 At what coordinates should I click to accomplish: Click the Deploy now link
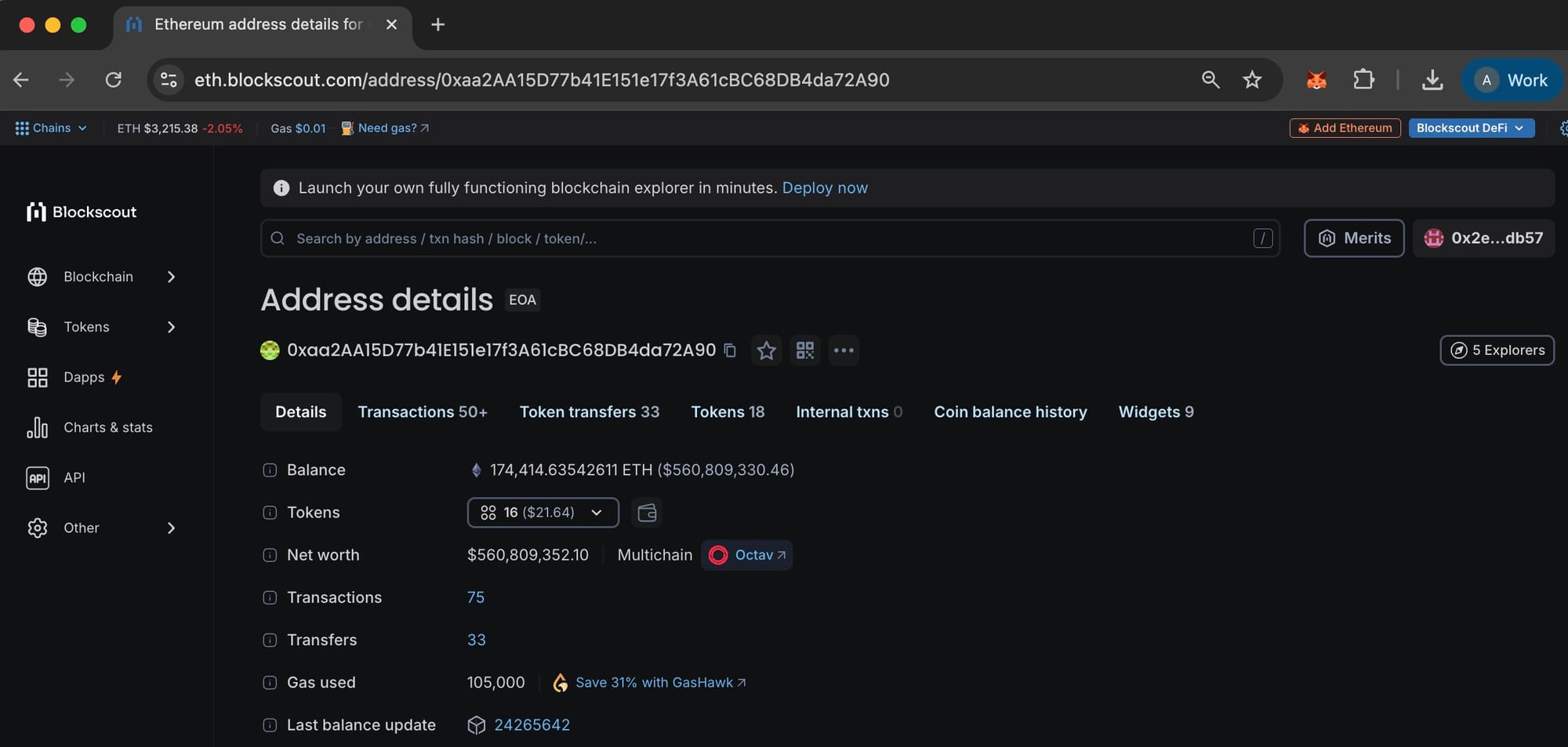pyautogui.click(x=824, y=187)
